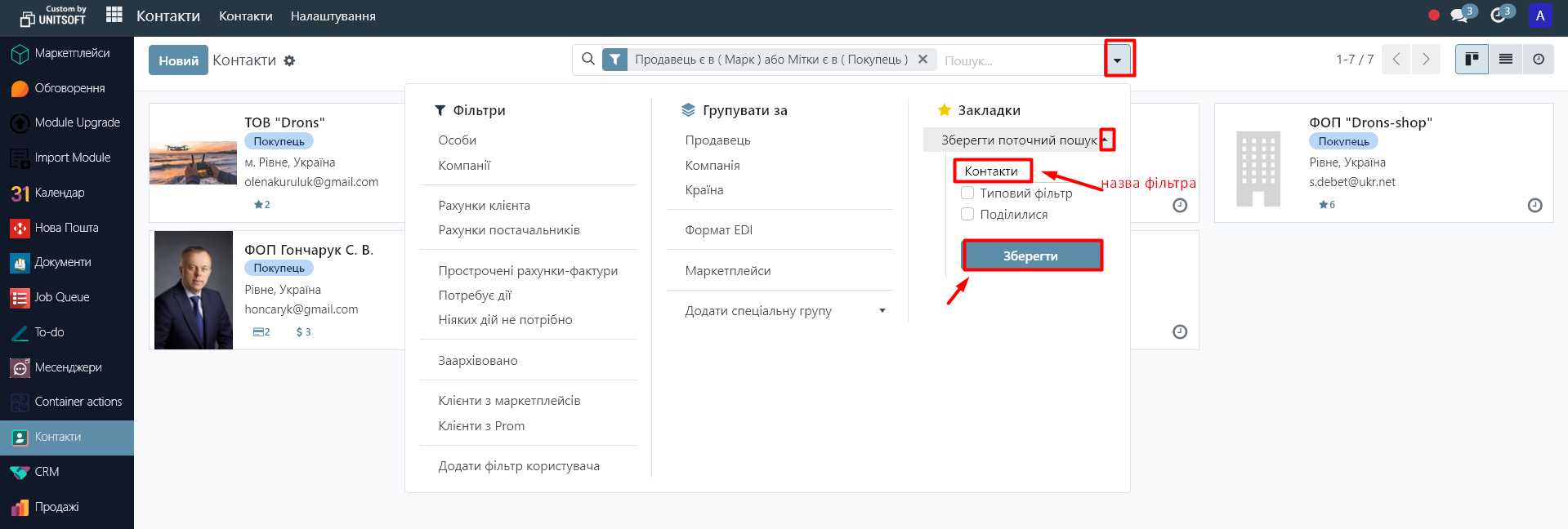Group contacts by Країна
This screenshot has height=529, width=1568.
(x=704, y=190)
